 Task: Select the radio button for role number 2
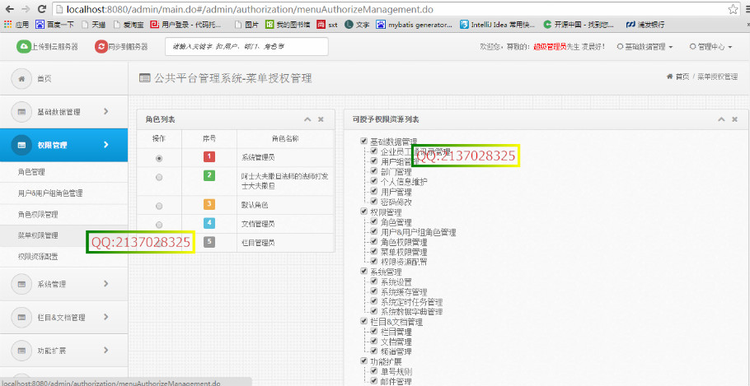159,177
